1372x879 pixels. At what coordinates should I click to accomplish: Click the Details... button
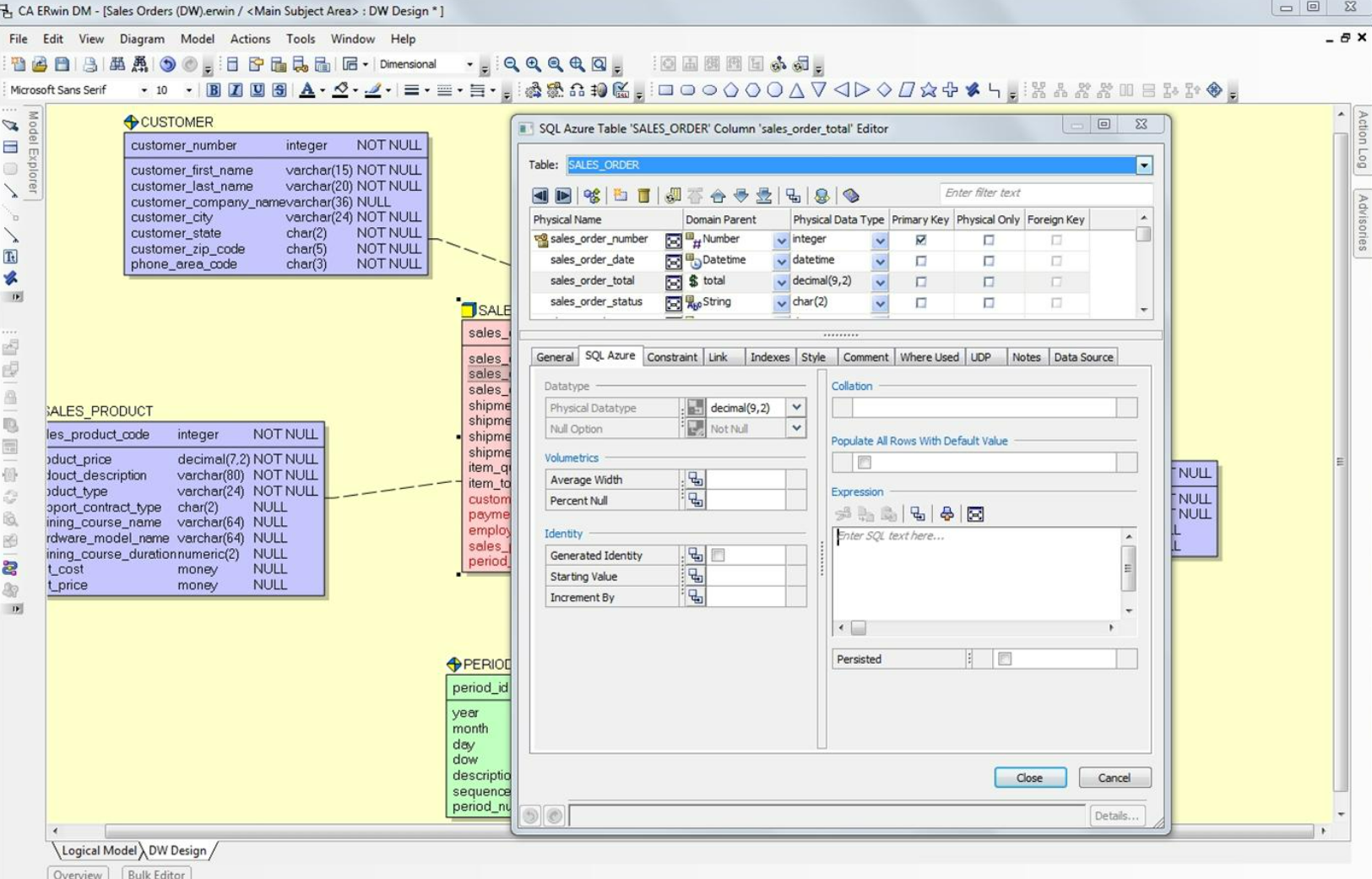tap(1116, 816)
